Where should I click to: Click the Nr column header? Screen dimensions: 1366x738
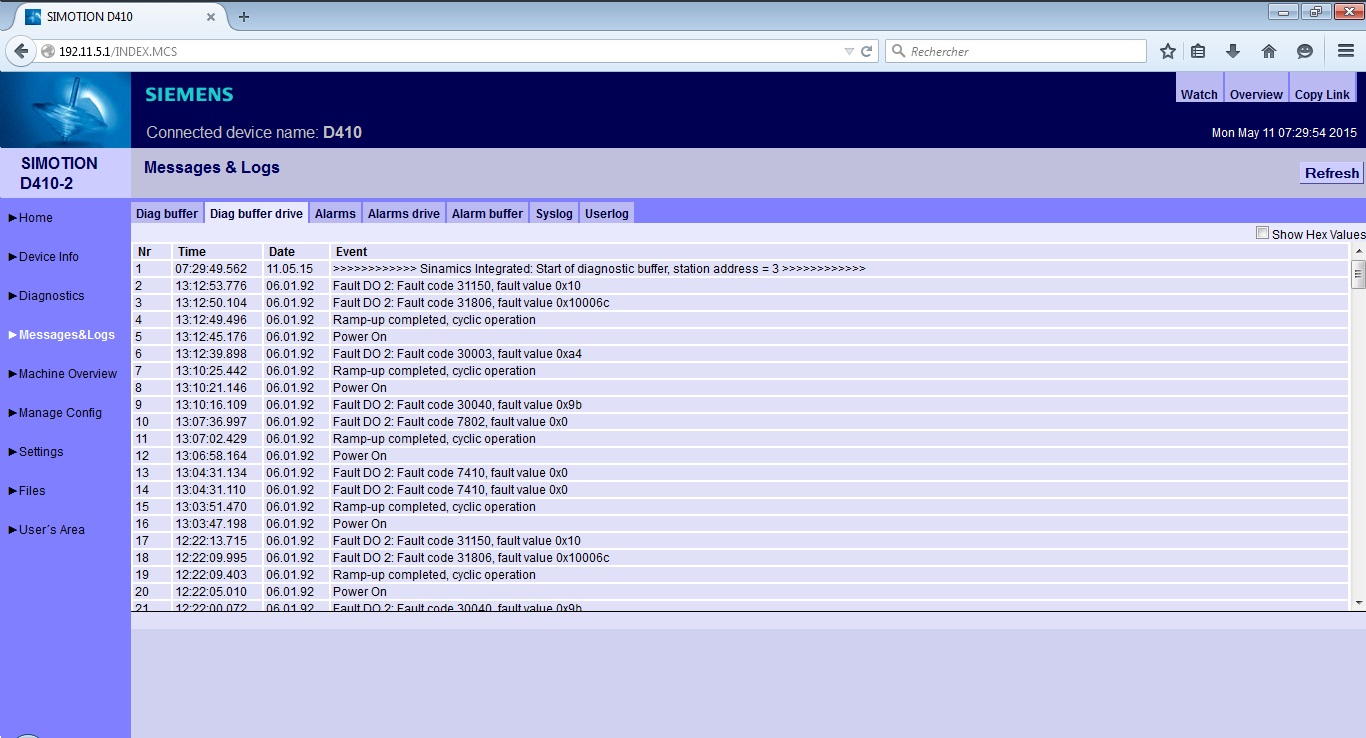[x=152, y=252]
